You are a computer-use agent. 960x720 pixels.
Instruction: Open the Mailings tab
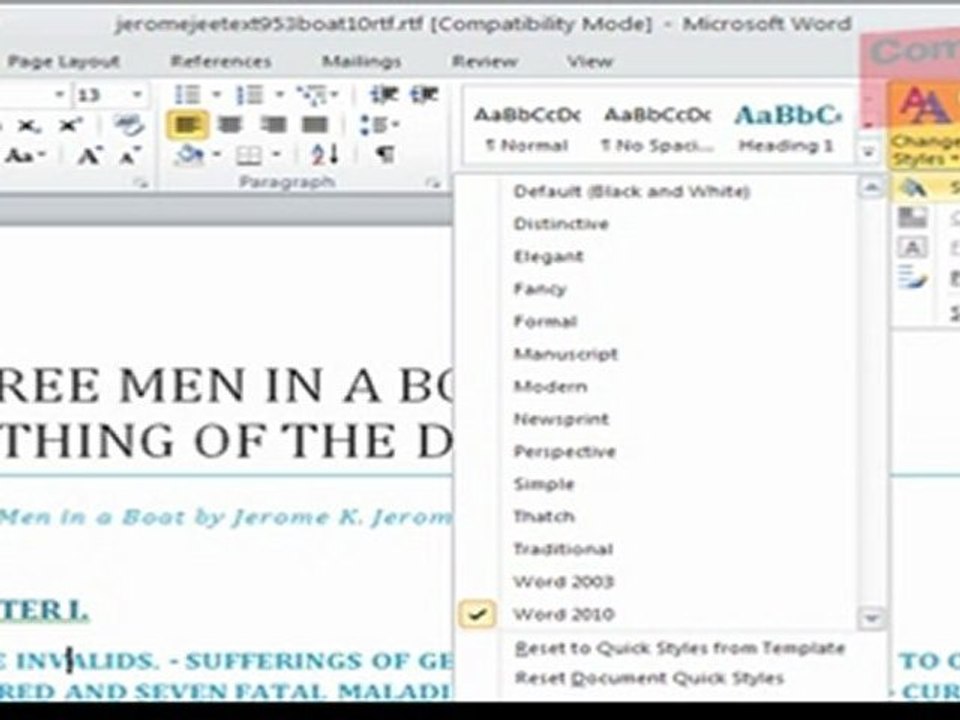[x=362, y=61]
